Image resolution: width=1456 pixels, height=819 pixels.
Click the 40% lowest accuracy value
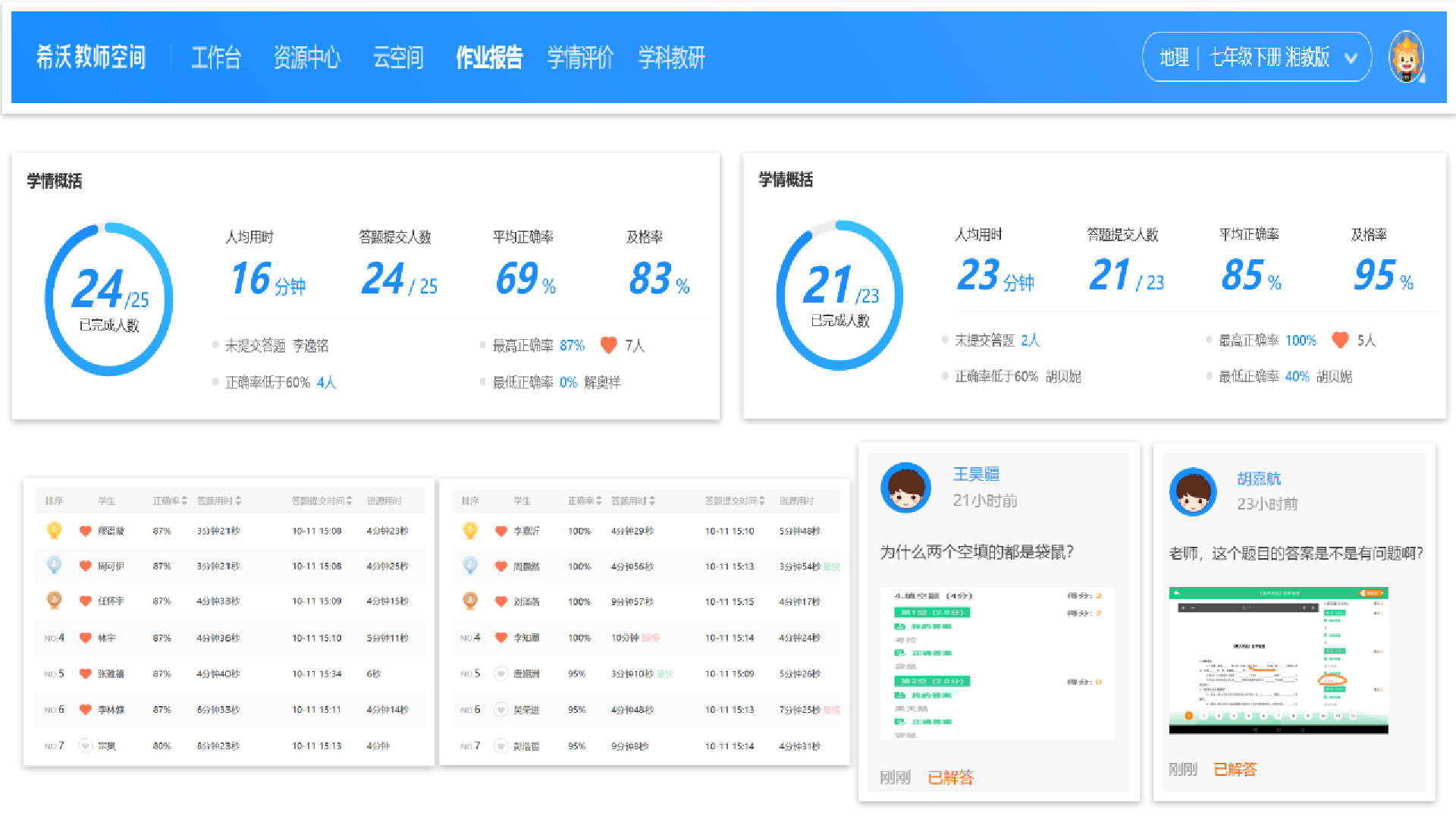coord(1297,377)
